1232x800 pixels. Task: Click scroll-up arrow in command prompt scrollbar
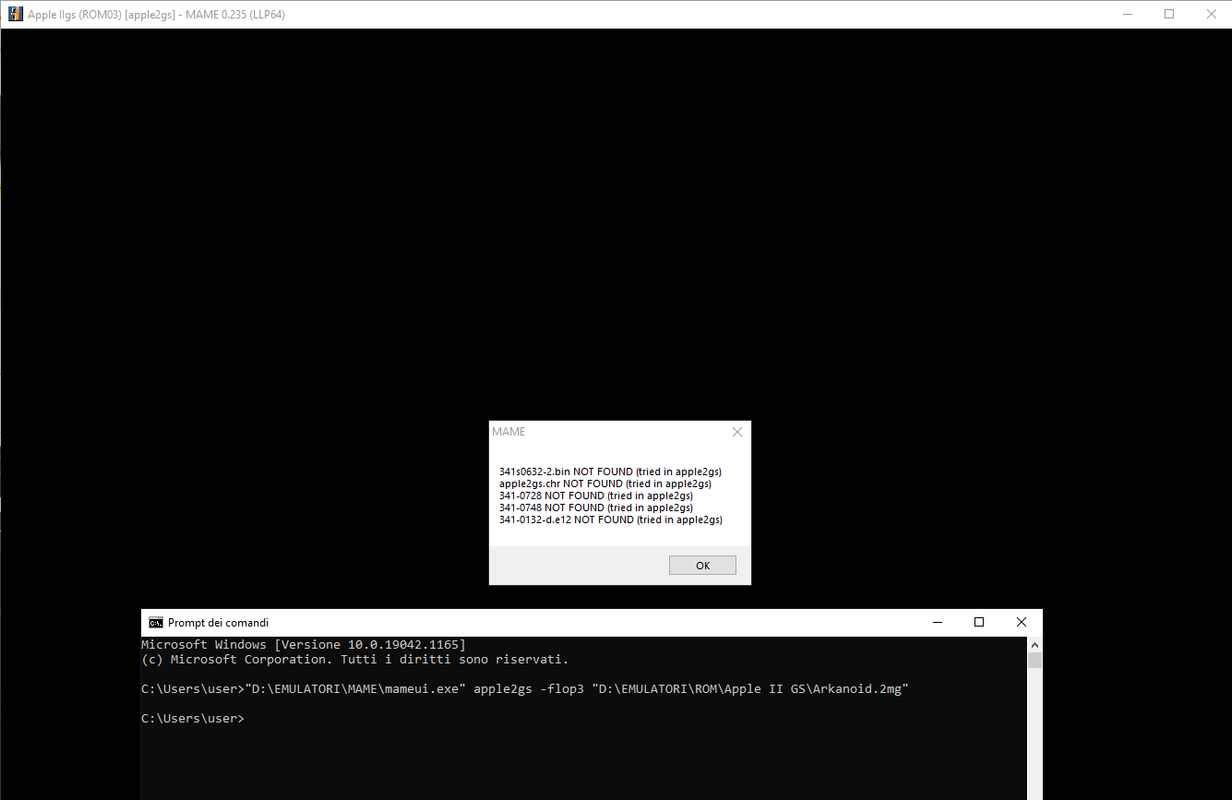(1034, 645)
